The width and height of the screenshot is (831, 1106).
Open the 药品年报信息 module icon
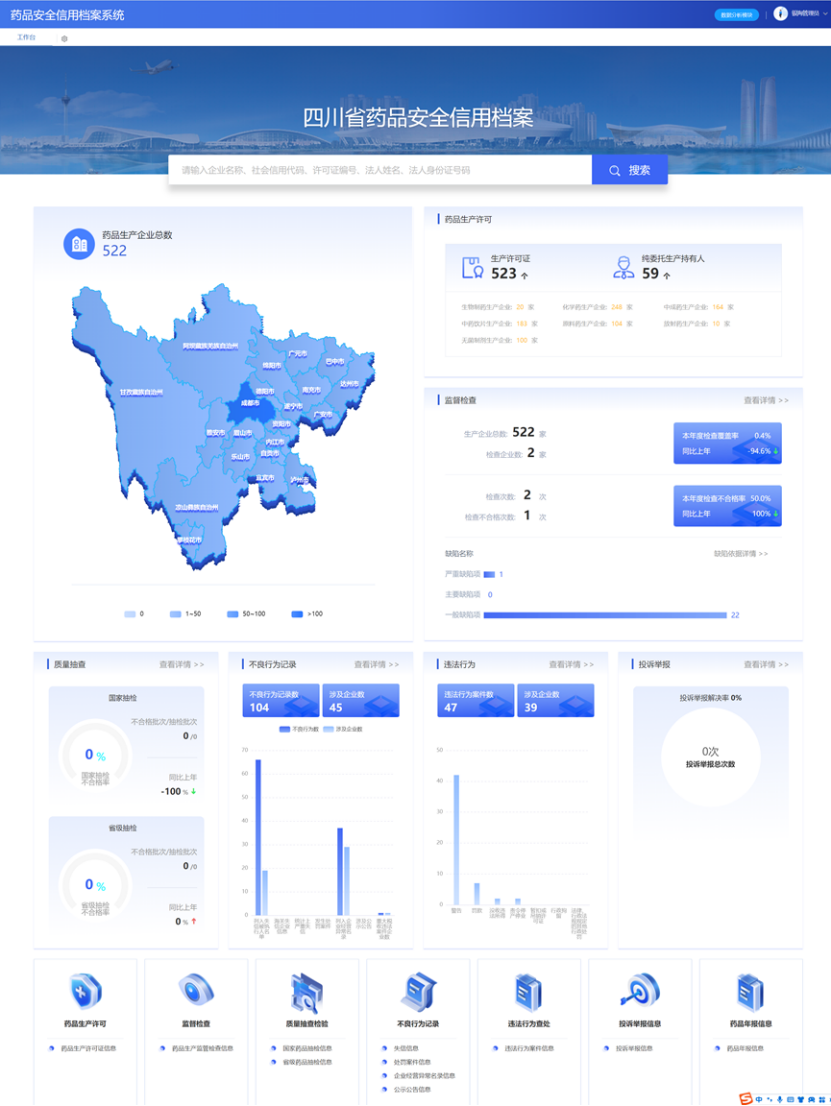[751, 992]
